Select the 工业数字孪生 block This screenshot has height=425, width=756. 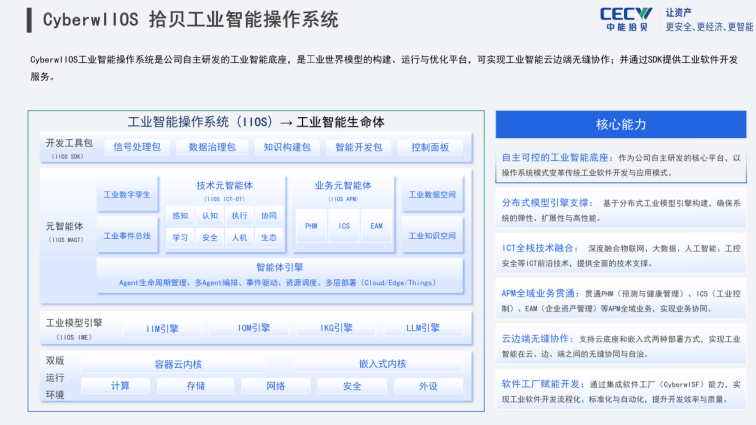[x=127, y=194]
